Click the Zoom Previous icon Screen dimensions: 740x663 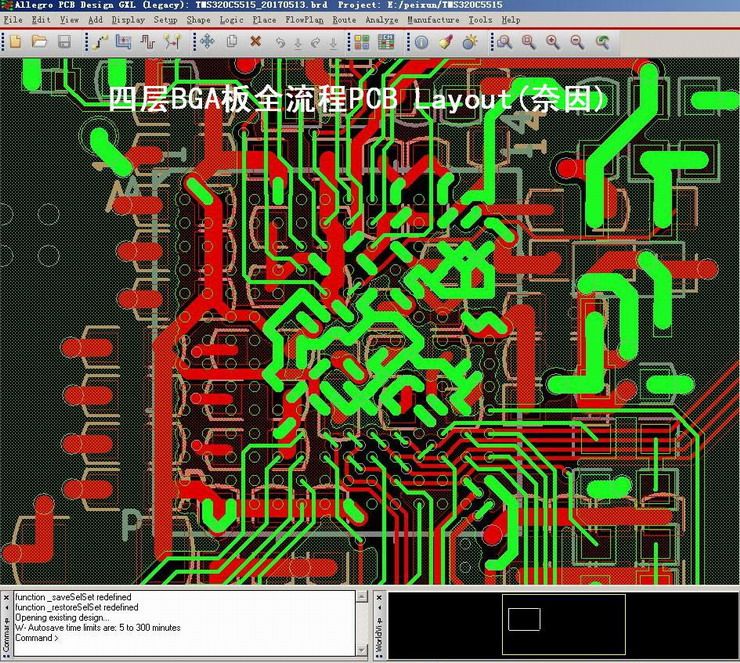click(602, 42)
